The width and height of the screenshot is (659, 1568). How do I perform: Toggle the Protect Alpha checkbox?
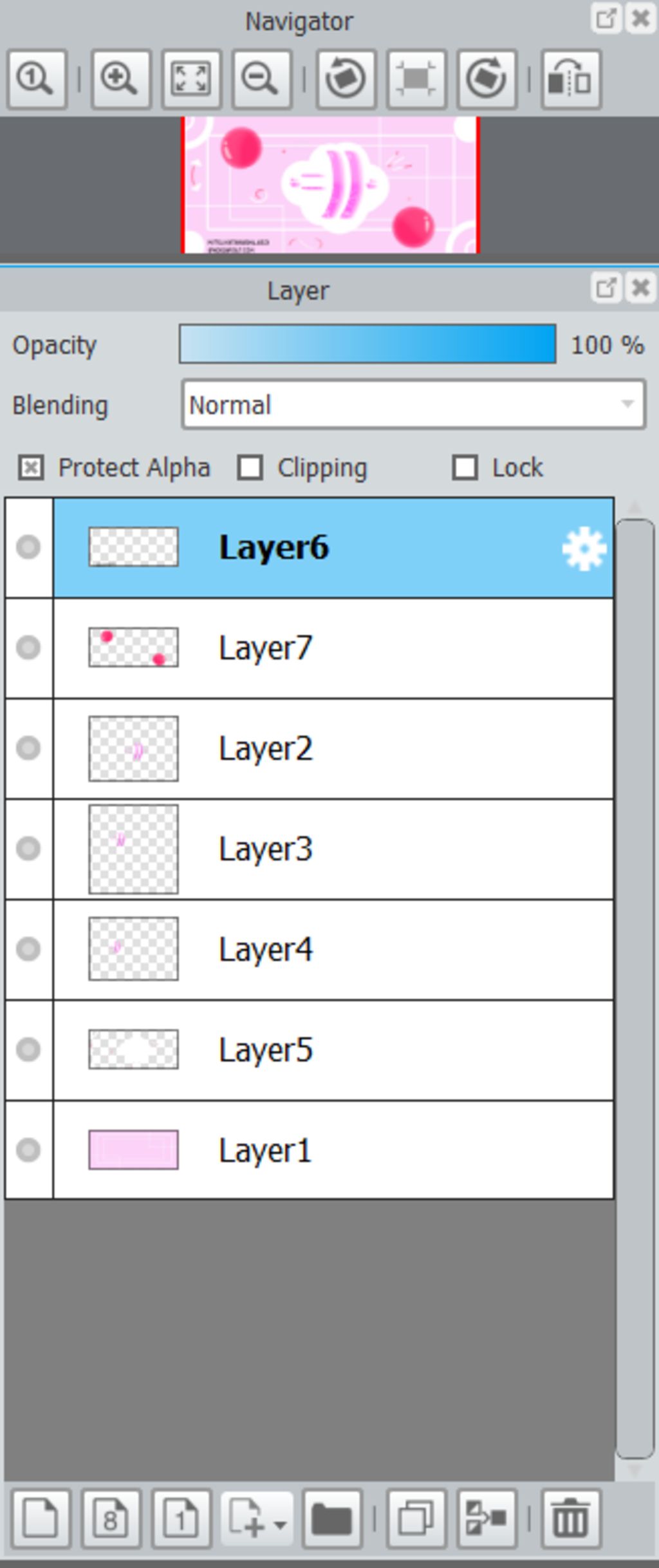(x=31, y=468)
